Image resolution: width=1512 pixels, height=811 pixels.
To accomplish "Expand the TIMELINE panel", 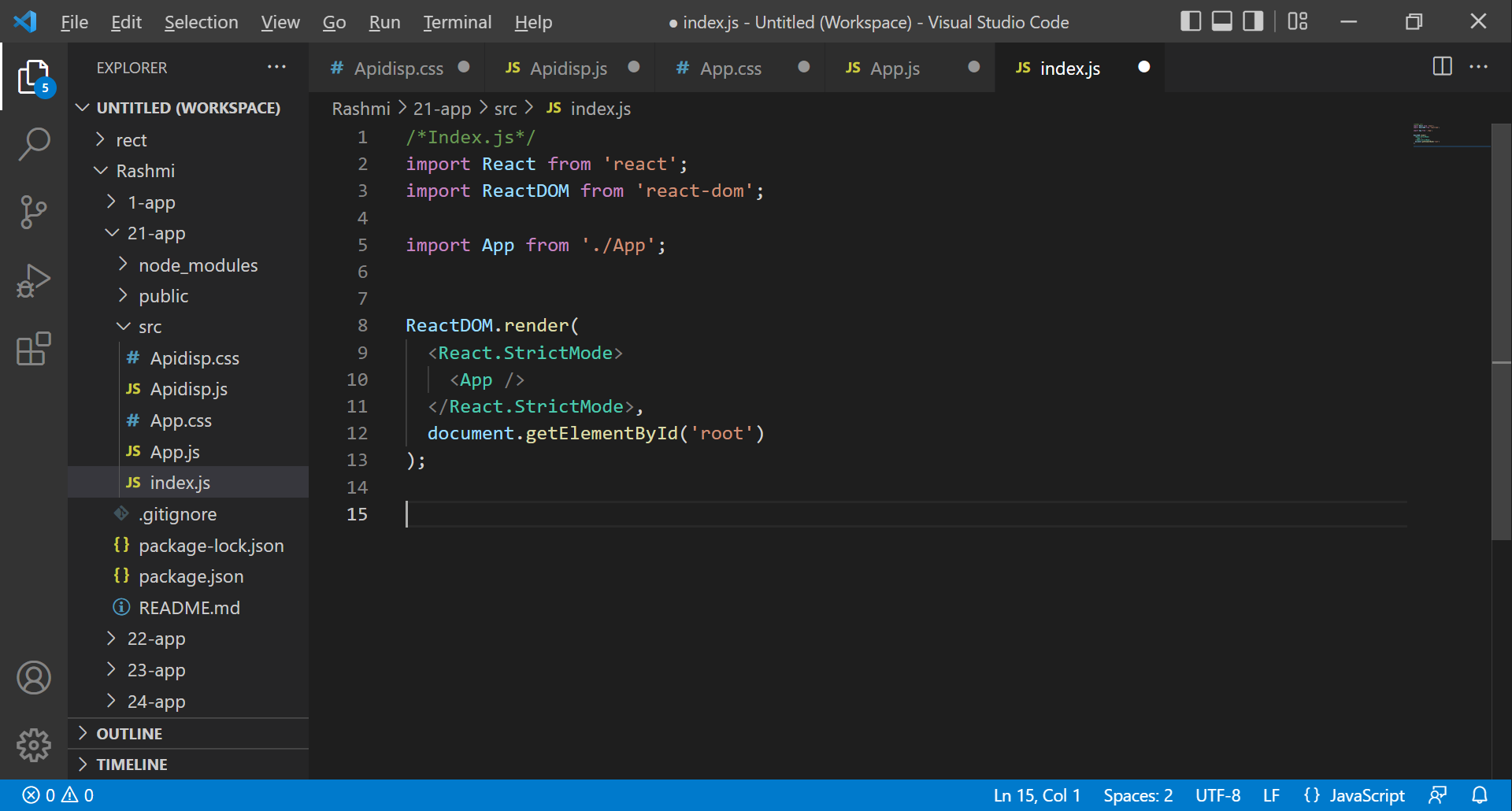I will click(x=188, y=765).
